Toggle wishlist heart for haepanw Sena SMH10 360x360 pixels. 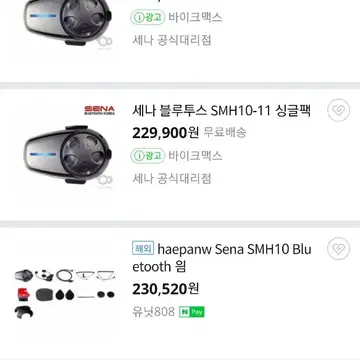338,248
